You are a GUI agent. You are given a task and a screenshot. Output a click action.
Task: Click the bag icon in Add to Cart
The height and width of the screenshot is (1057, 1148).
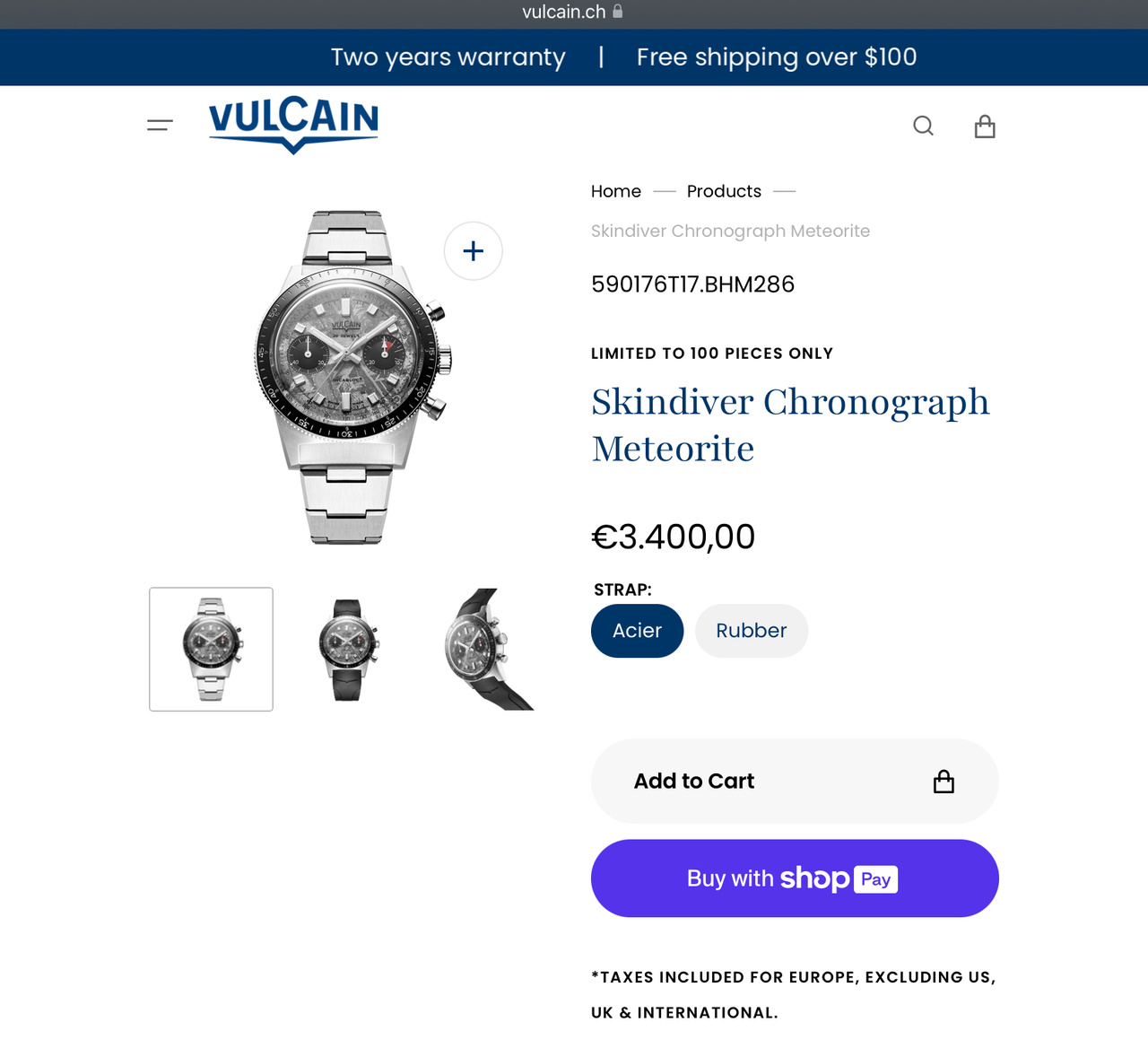click(944, 782)
